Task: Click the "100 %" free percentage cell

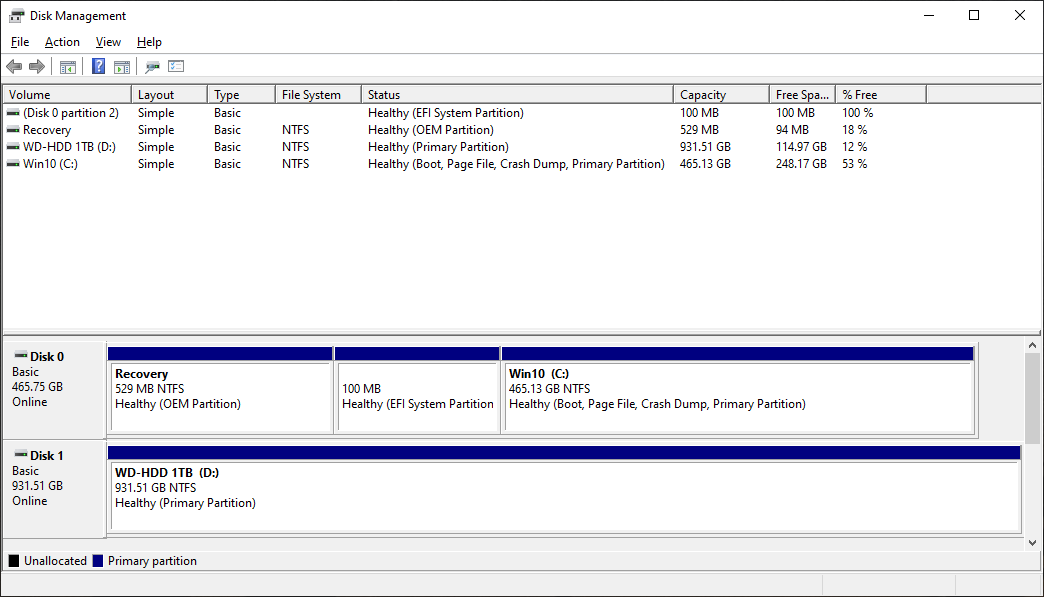Action: click(858, 113)
